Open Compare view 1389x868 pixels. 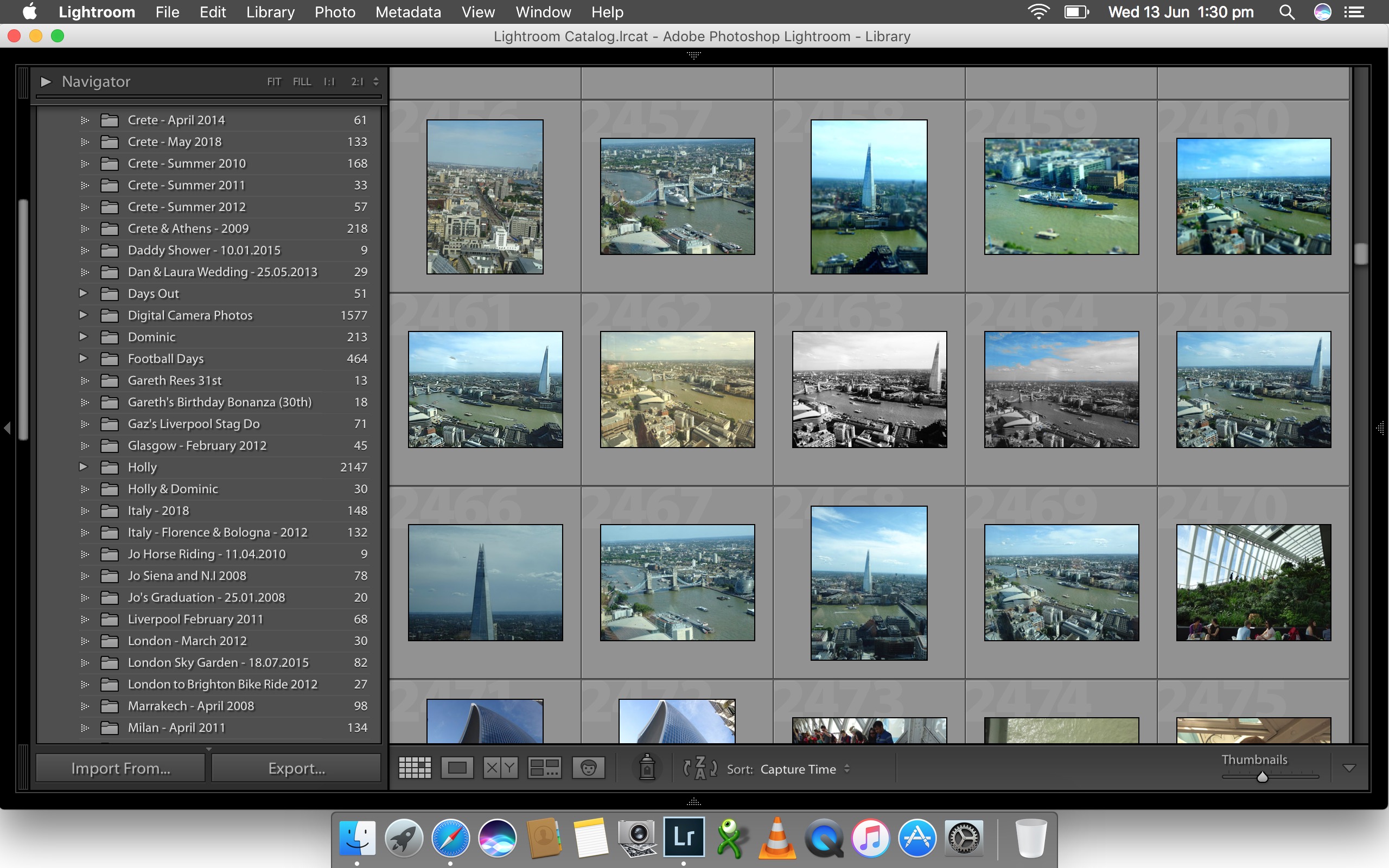(499, 767)
